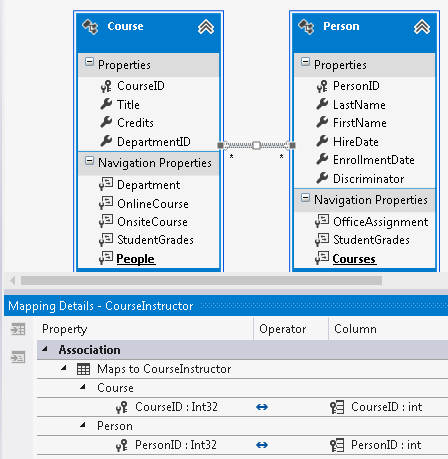Screen dimensions: 448x459
Task: Click the Course entity type icon in header
Action: (90, 27)
